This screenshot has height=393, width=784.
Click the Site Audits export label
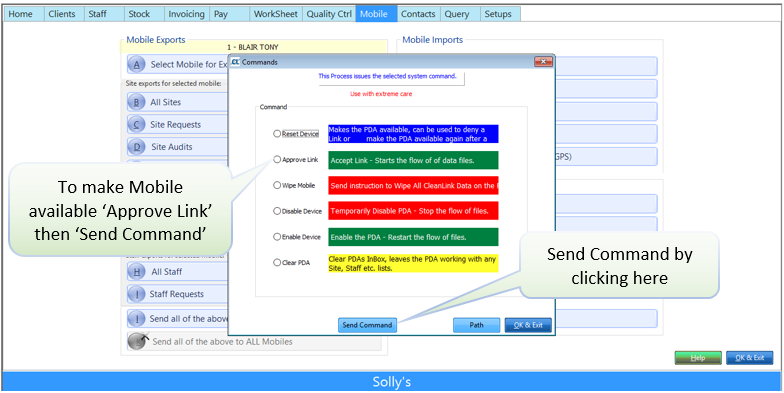point(172,147)
